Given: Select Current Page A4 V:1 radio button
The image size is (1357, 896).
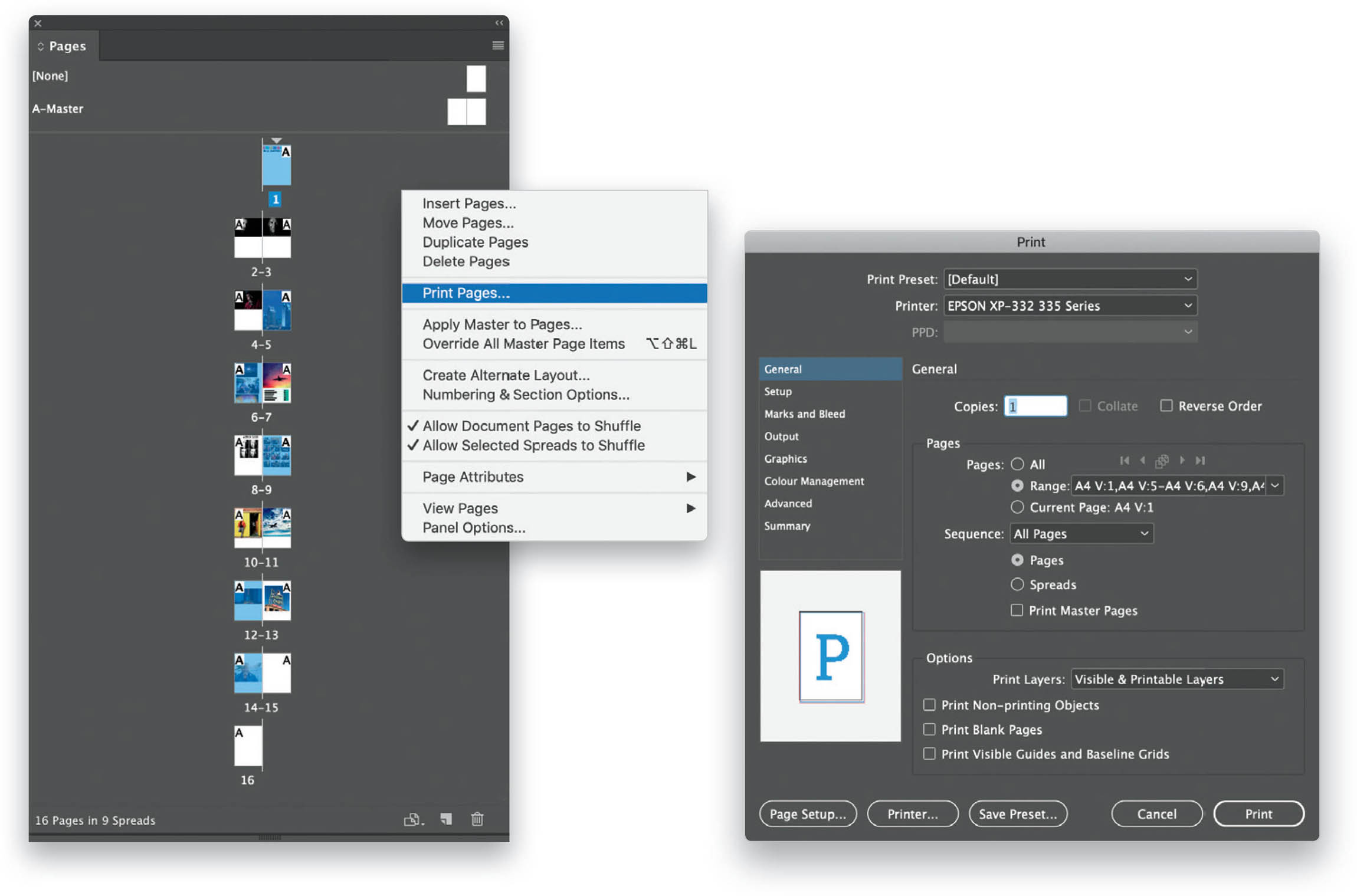Looking at the screenshot, I should coord(1017,507).
